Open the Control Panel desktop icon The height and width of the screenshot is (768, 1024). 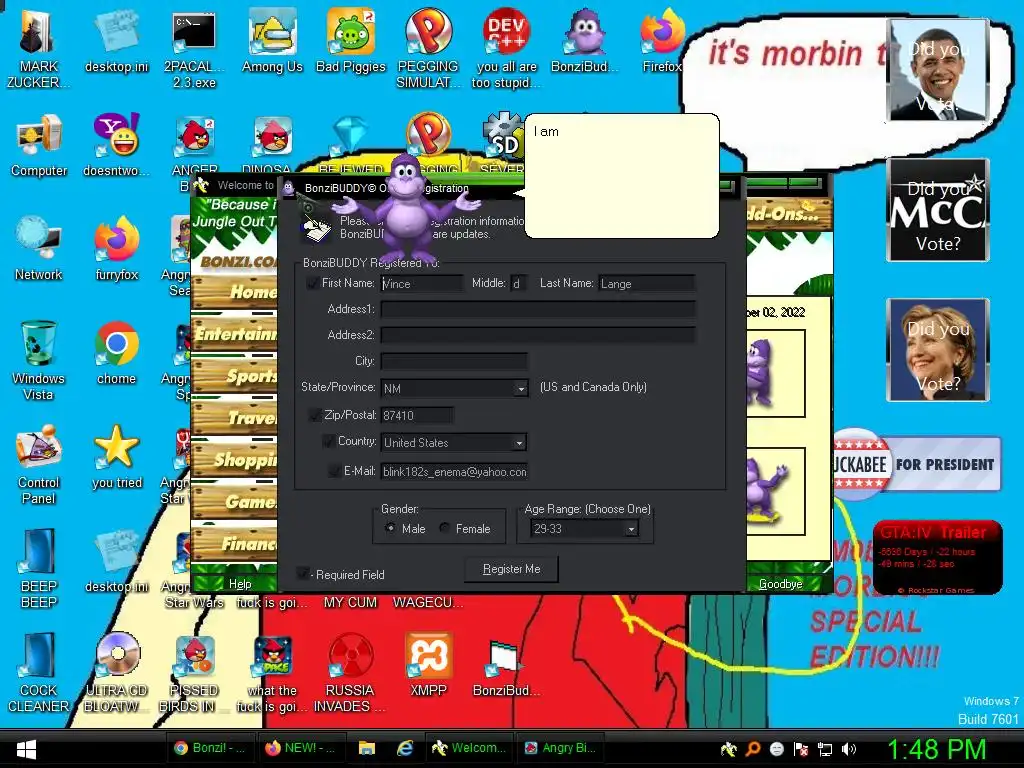[38, 465]
